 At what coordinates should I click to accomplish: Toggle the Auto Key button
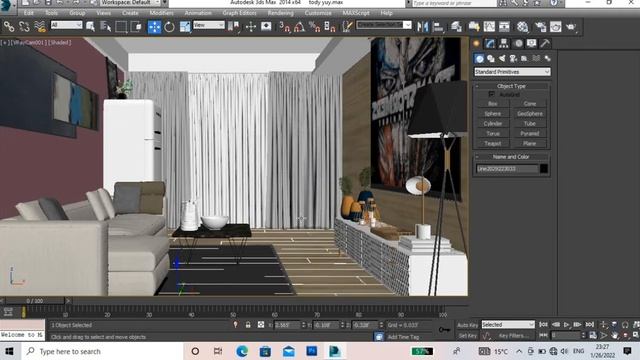tap(467, 325)
